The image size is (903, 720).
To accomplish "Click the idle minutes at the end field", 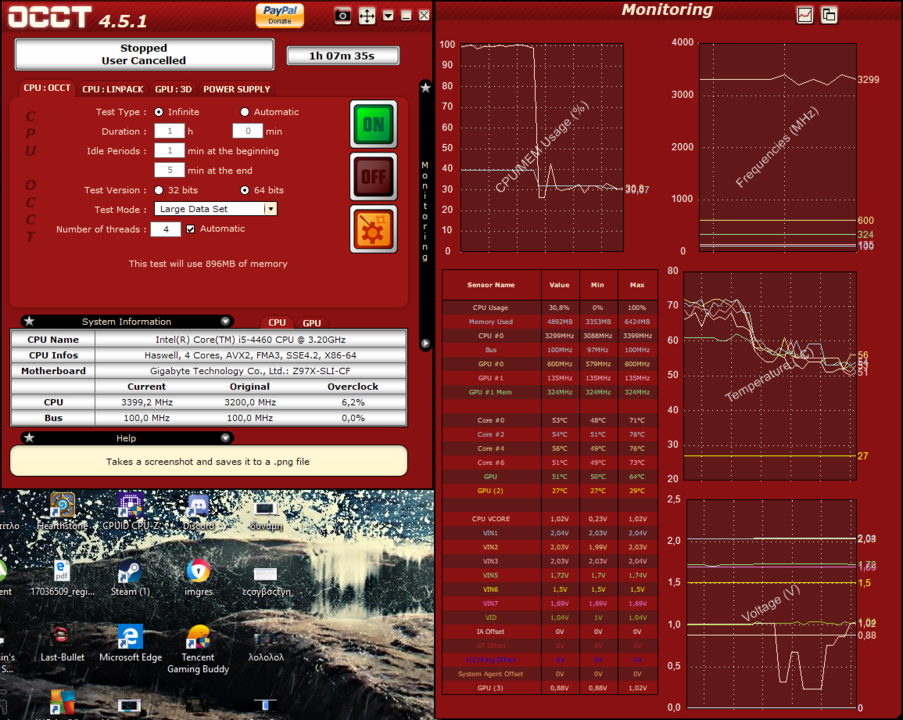I will tap(169, 170).
